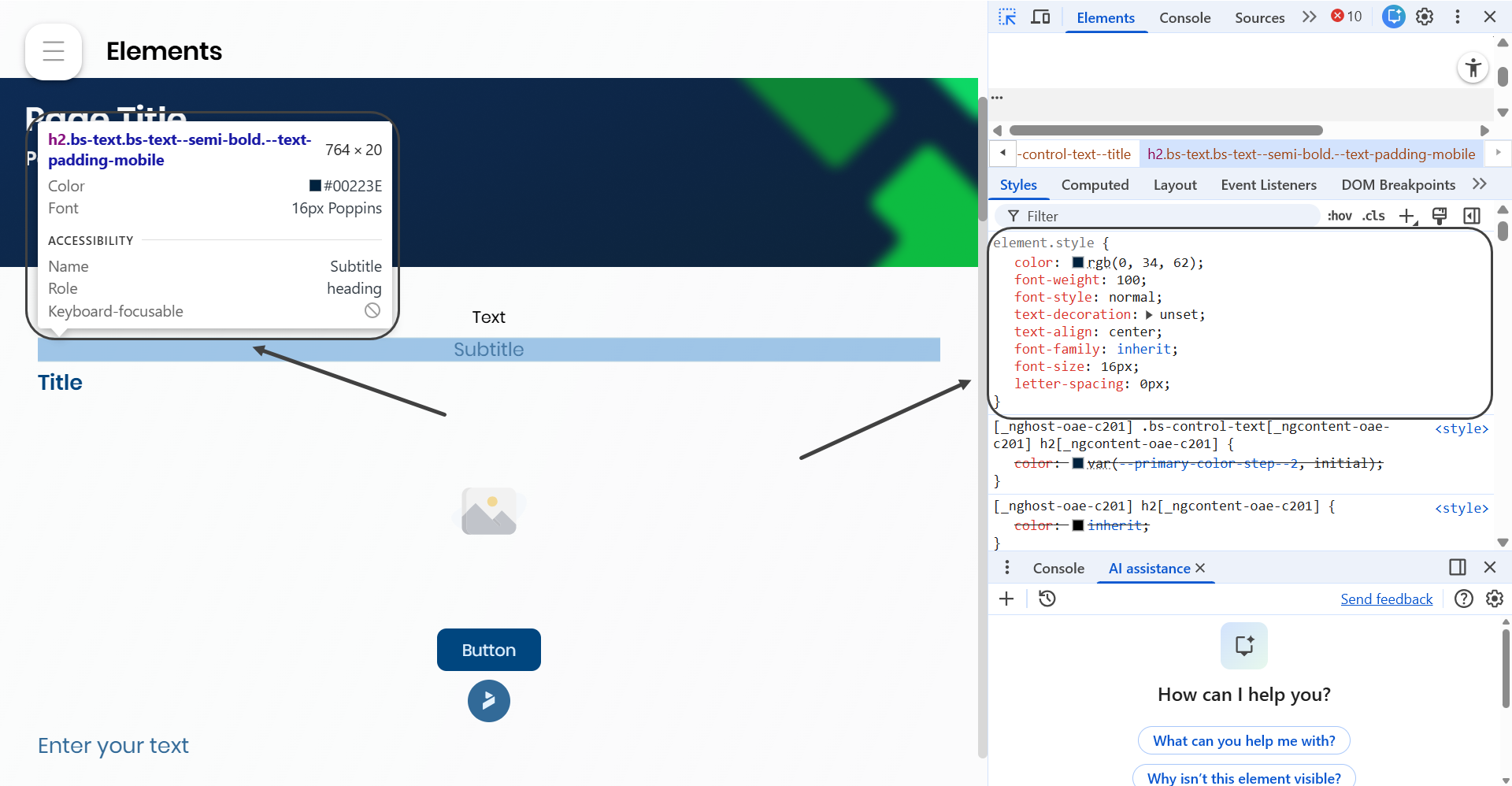Close the AI assistance drawer tab

coord(1200,568)
